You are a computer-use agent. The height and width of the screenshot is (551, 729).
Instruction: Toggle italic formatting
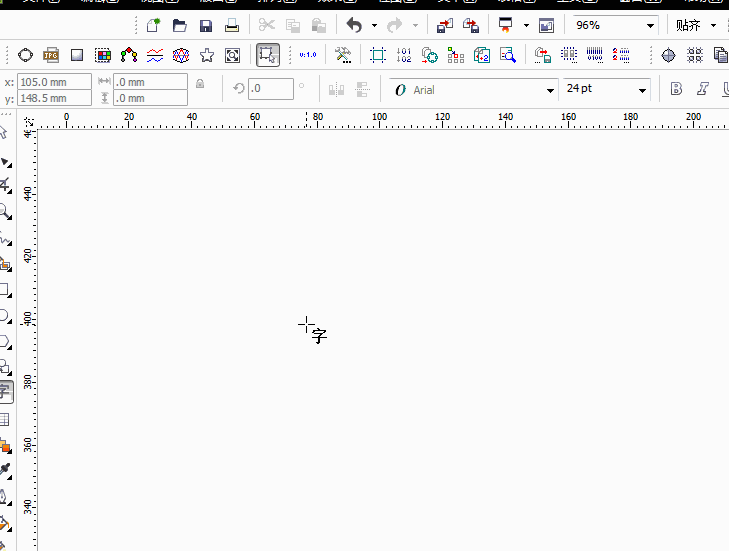tap(702, 88)
